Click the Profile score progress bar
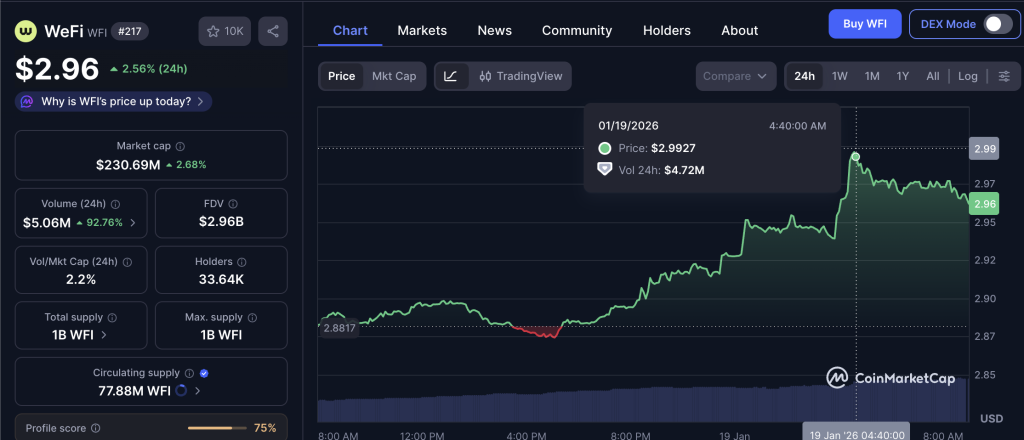 click(217, 428)
